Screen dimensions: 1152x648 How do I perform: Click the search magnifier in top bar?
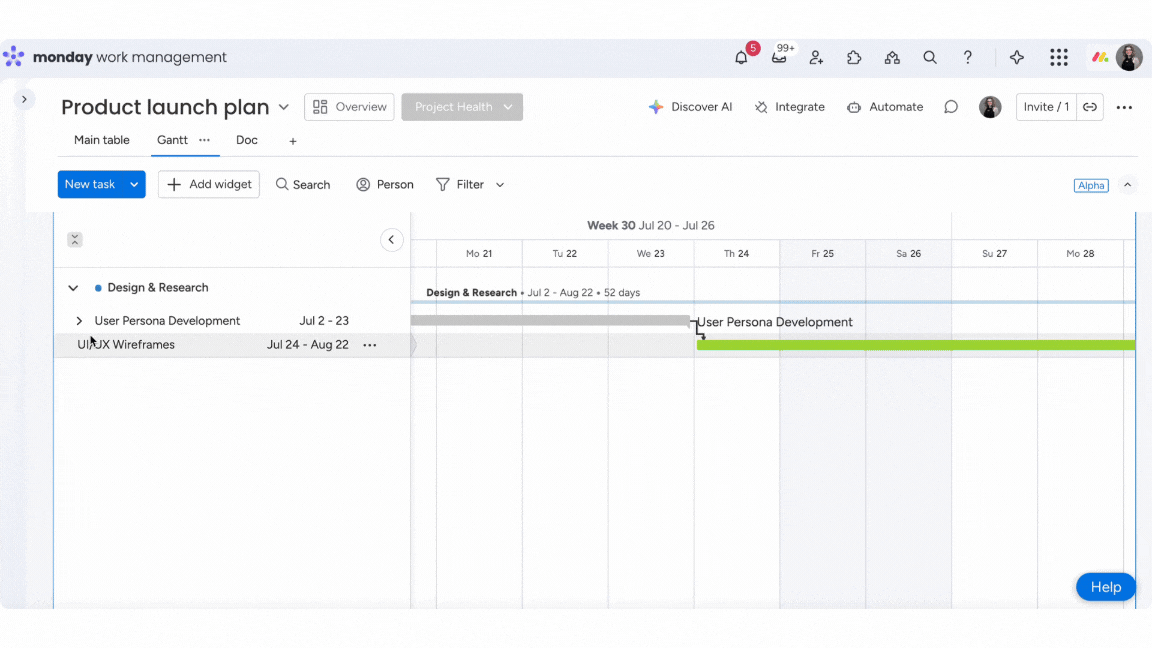click(x=930, y=58)
